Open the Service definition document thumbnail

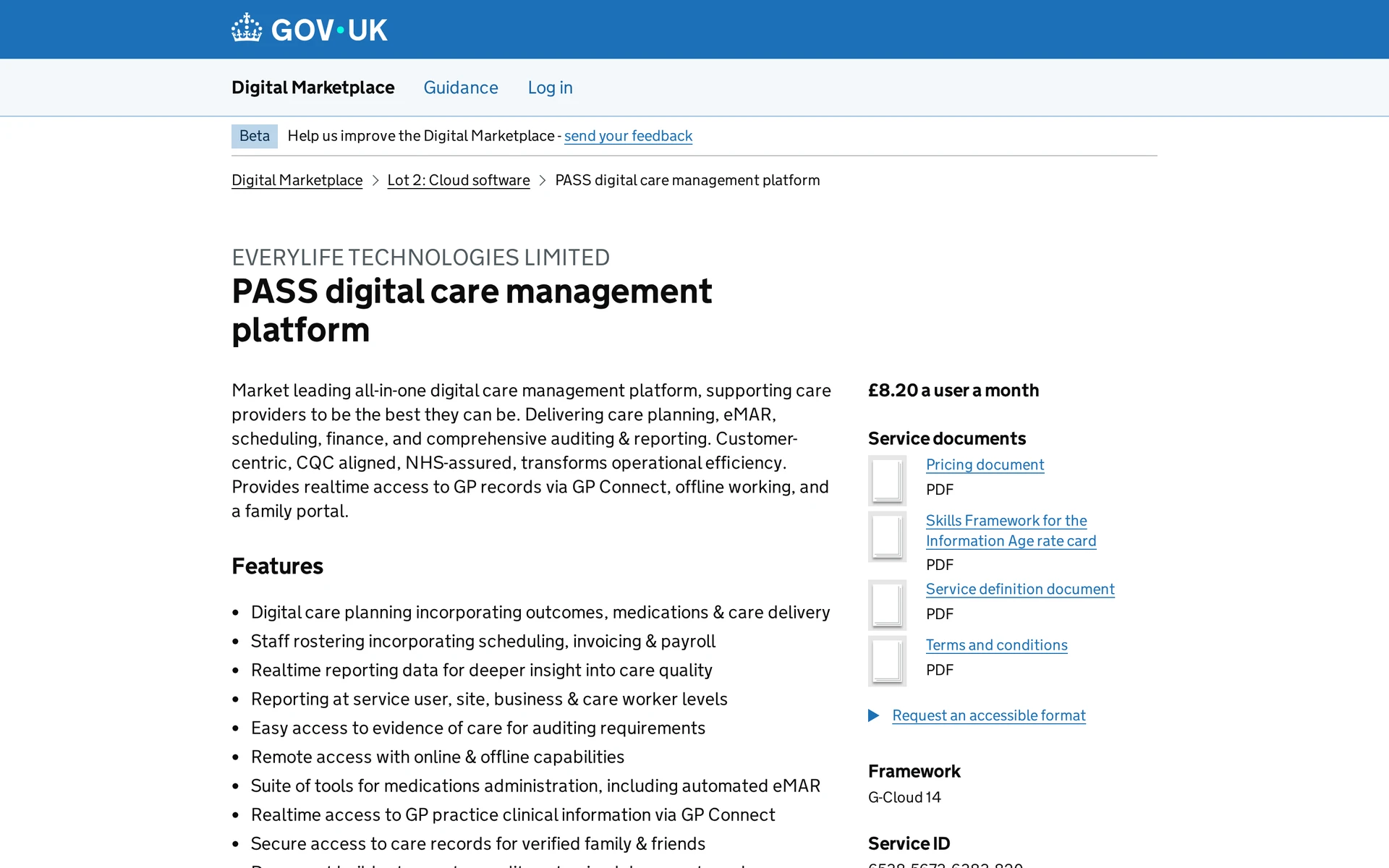pos(887,605)
